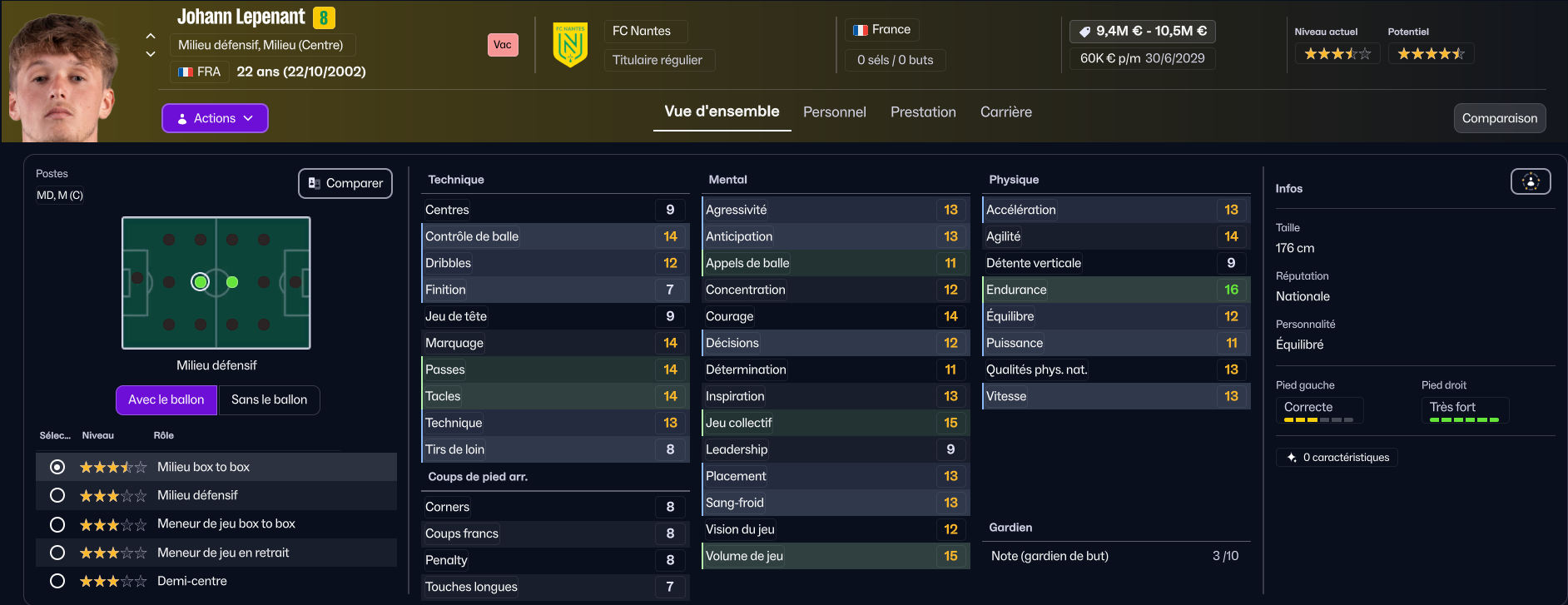Image resolution: width=1568 pixels, height=605 pixels.
Task: Select the Meneur de jeu en retrait radio
Action: 57,553
